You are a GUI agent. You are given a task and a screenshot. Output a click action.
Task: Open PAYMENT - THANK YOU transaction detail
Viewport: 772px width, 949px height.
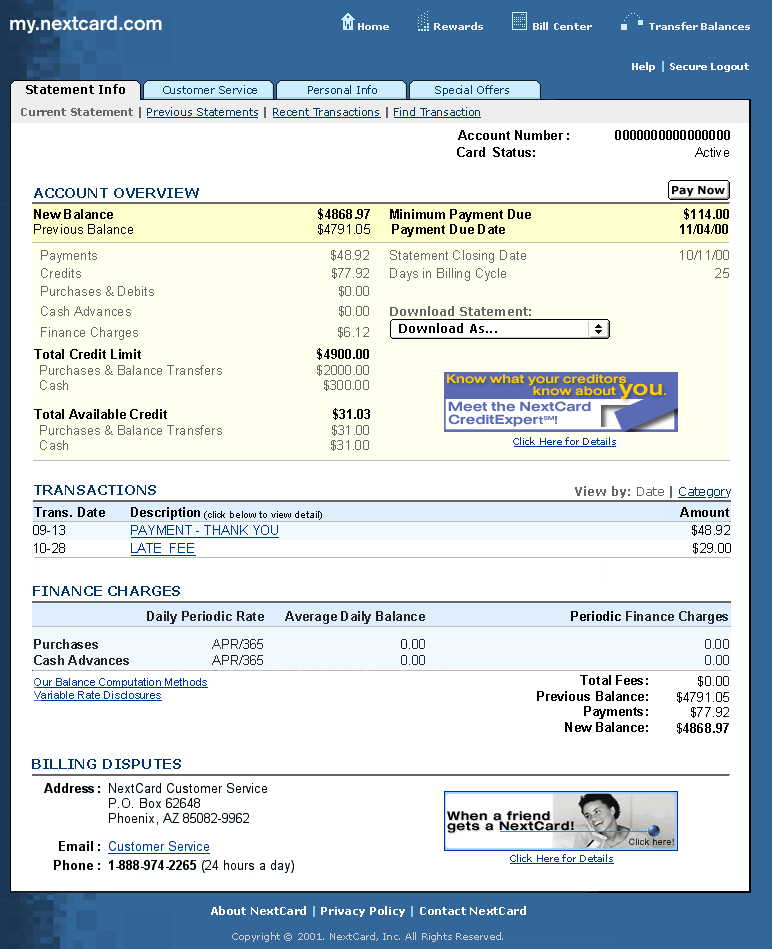pyautogui.click(x=204, y=530)
